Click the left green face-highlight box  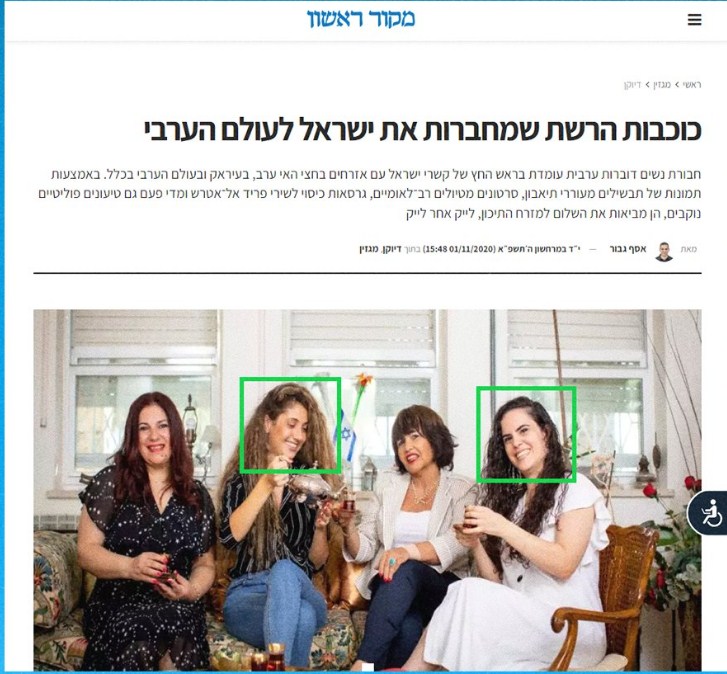tap(290, 426)
